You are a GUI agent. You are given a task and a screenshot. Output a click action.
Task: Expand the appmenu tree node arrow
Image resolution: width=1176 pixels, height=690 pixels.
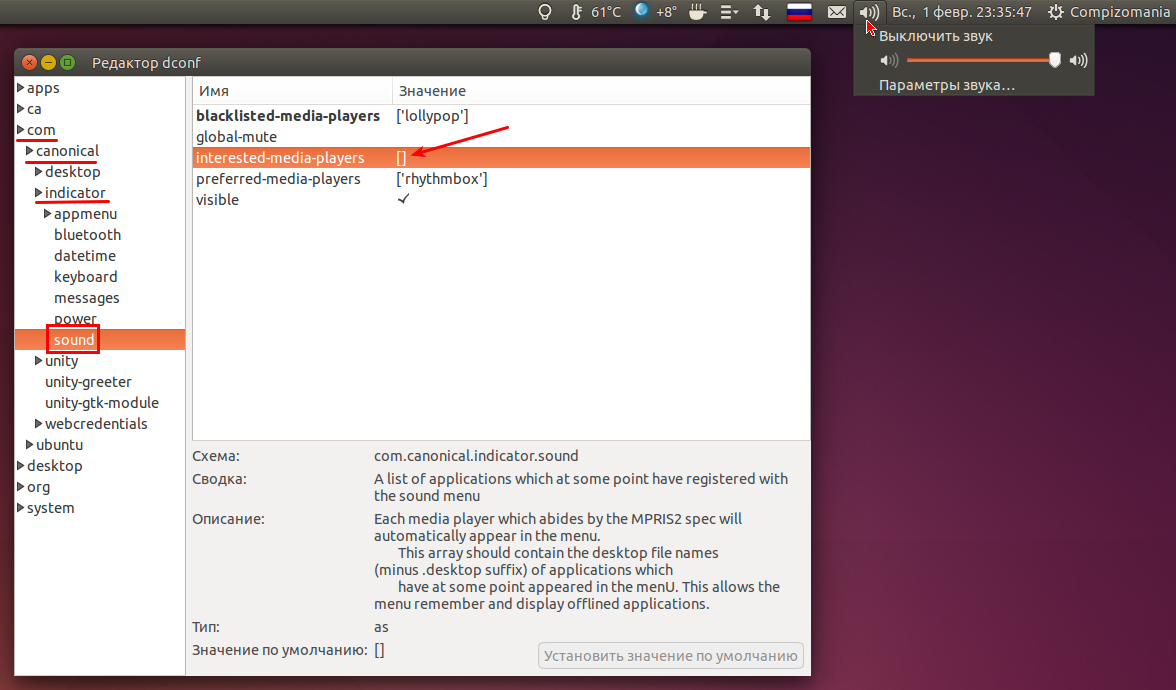pyautogui.click(x=47, y=214)
